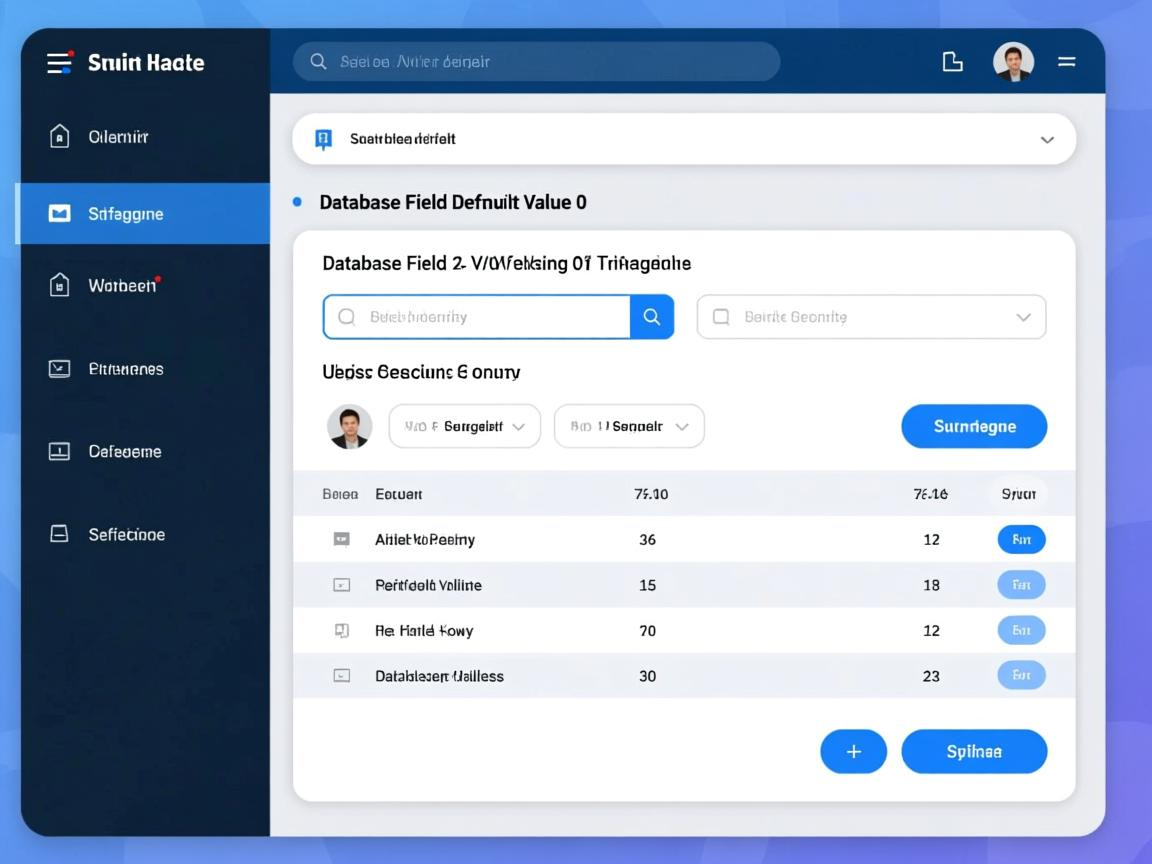Screen dimensions: 1152x864
Task: Toggle the checkbox in Beirite Geonrity field
Action: tap(720, 317)
